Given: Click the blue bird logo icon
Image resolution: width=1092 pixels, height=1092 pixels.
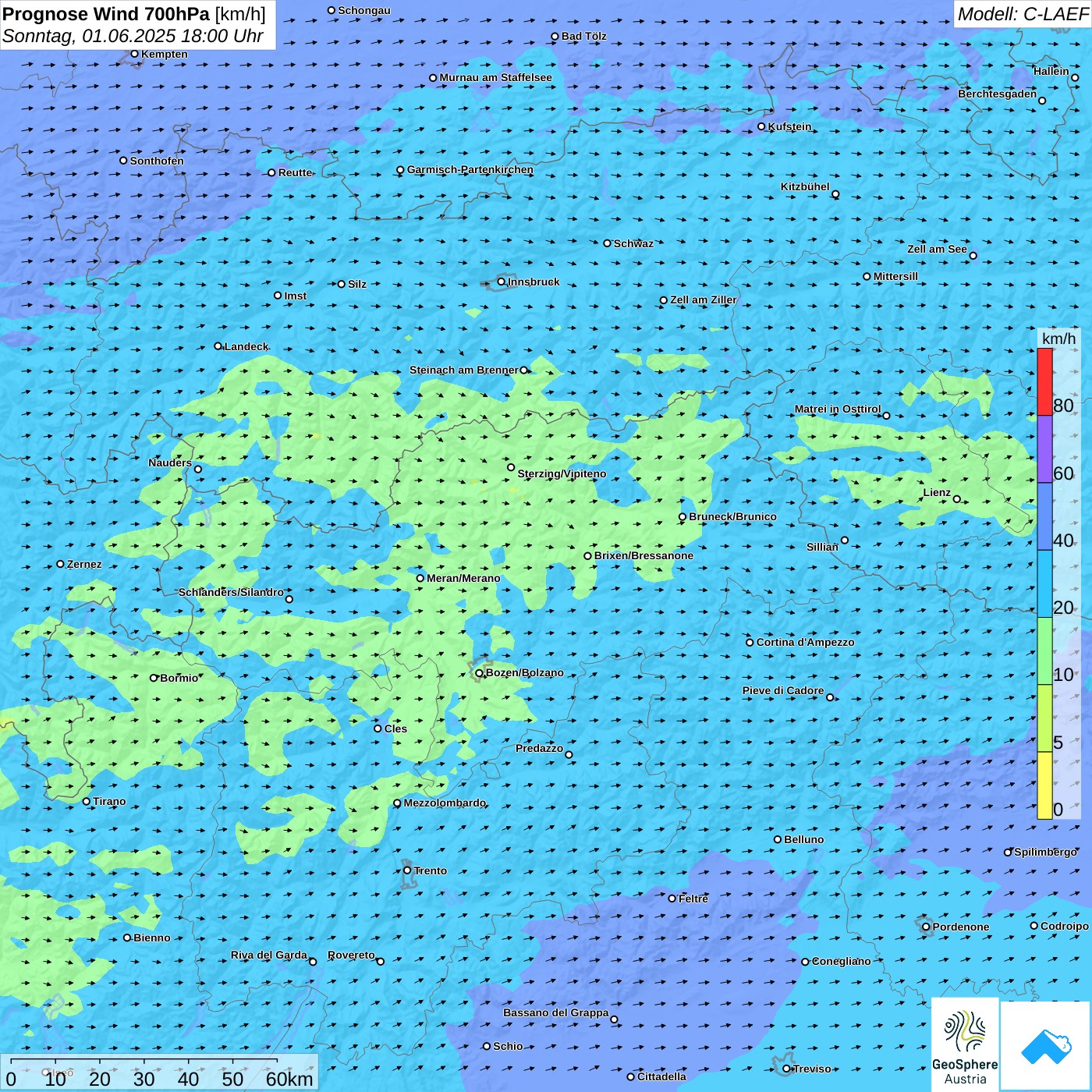Looking at the screenshot, I should pos(1045,1047).
